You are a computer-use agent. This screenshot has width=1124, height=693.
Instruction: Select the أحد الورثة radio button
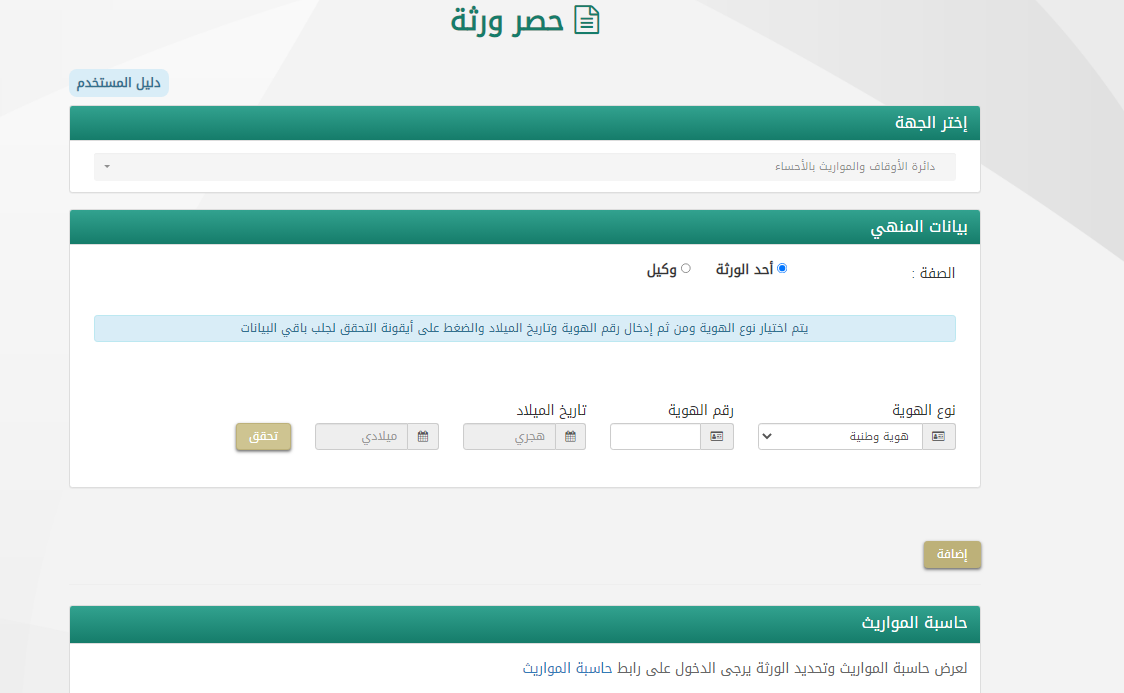[782, 268]
